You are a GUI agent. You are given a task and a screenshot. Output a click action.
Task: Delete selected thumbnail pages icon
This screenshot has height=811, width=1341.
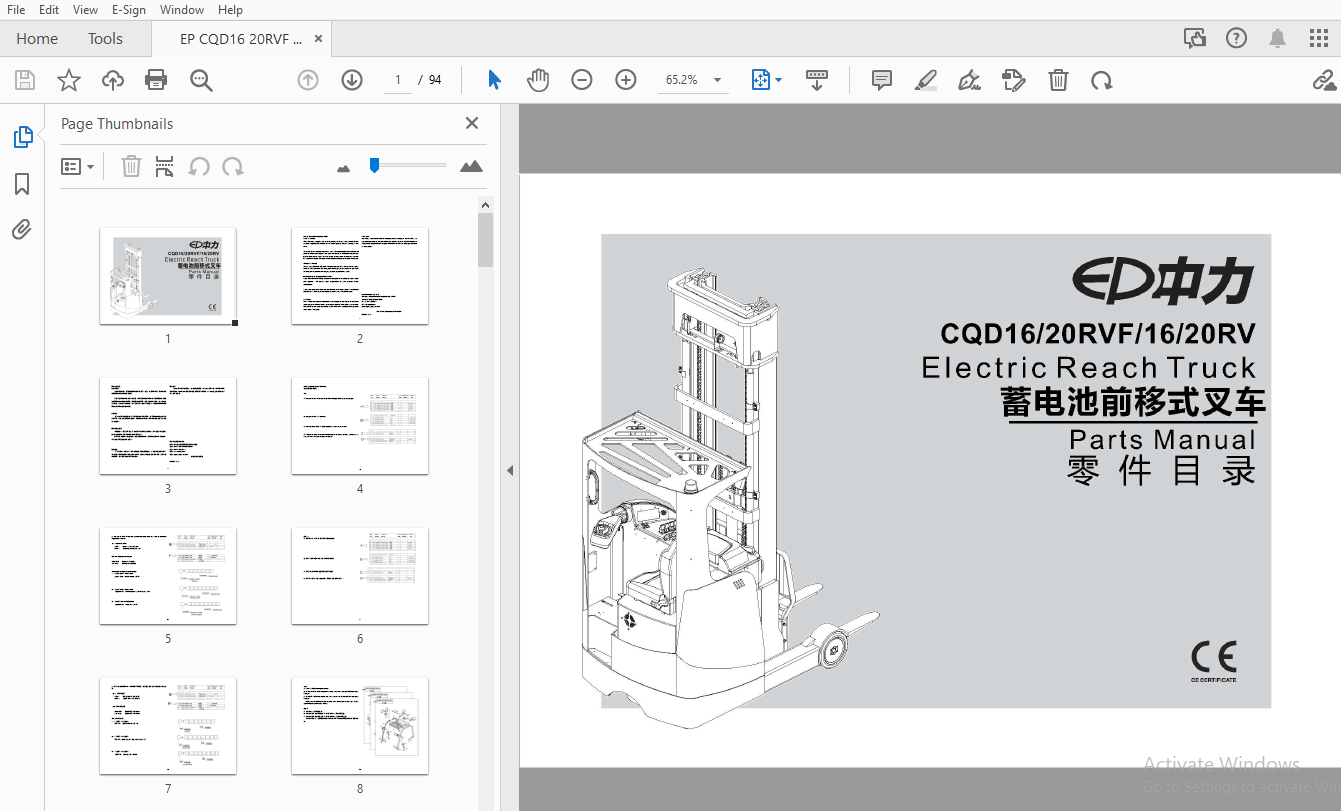[x=131, y=166]
